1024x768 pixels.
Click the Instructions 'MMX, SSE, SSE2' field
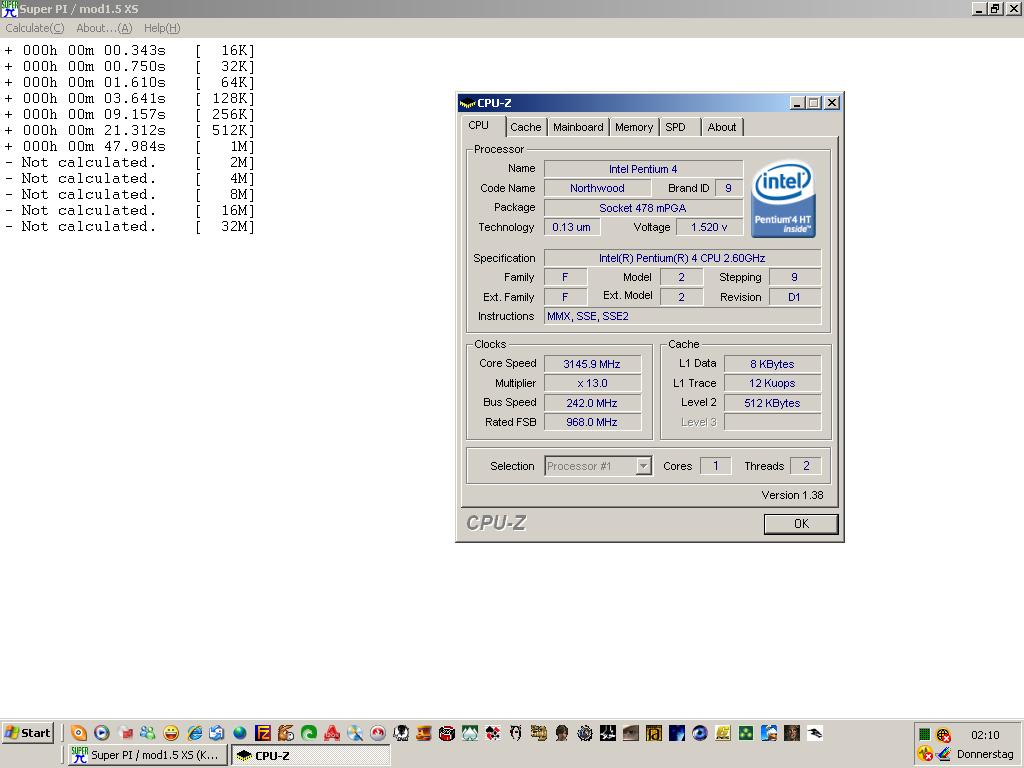coord(682,316)
